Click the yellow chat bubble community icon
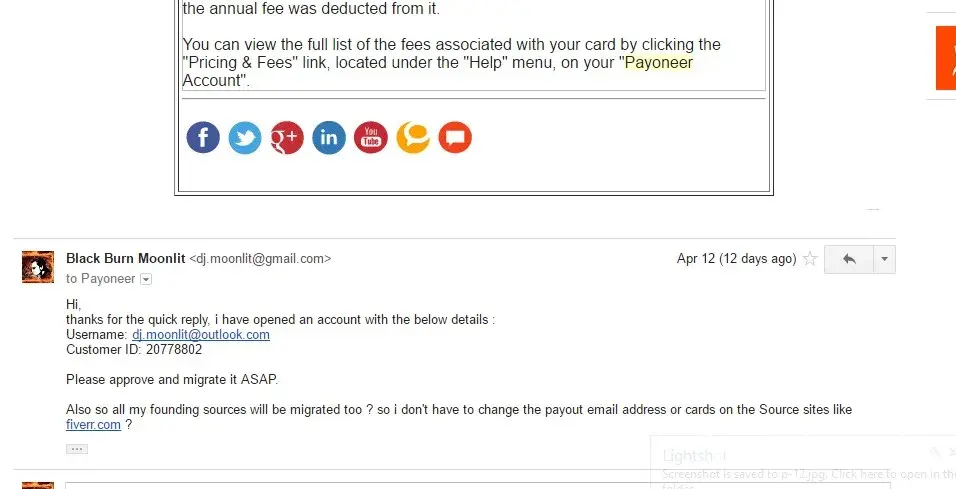Image resolution: width=956 pixels, height=489 pixels. tap(413, 137)
